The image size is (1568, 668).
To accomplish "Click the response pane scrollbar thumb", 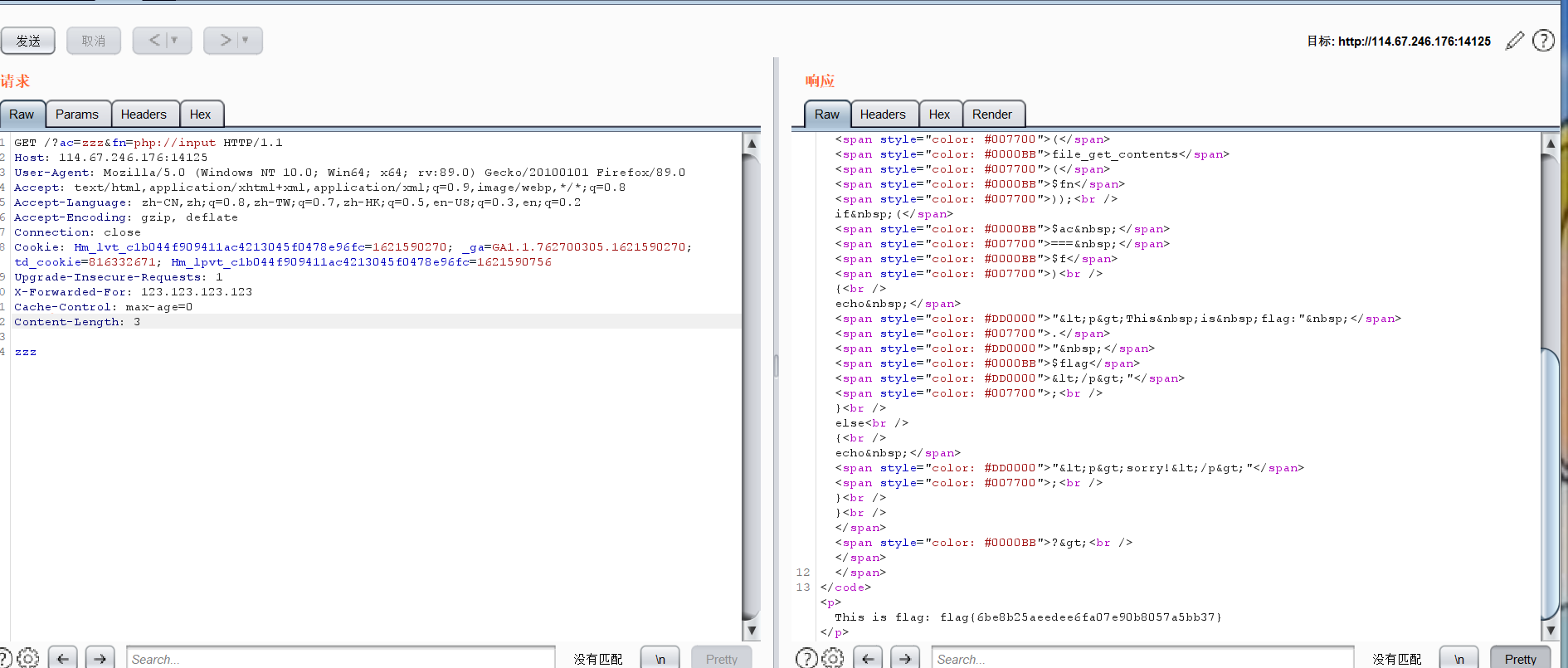I will point(1551,483).
